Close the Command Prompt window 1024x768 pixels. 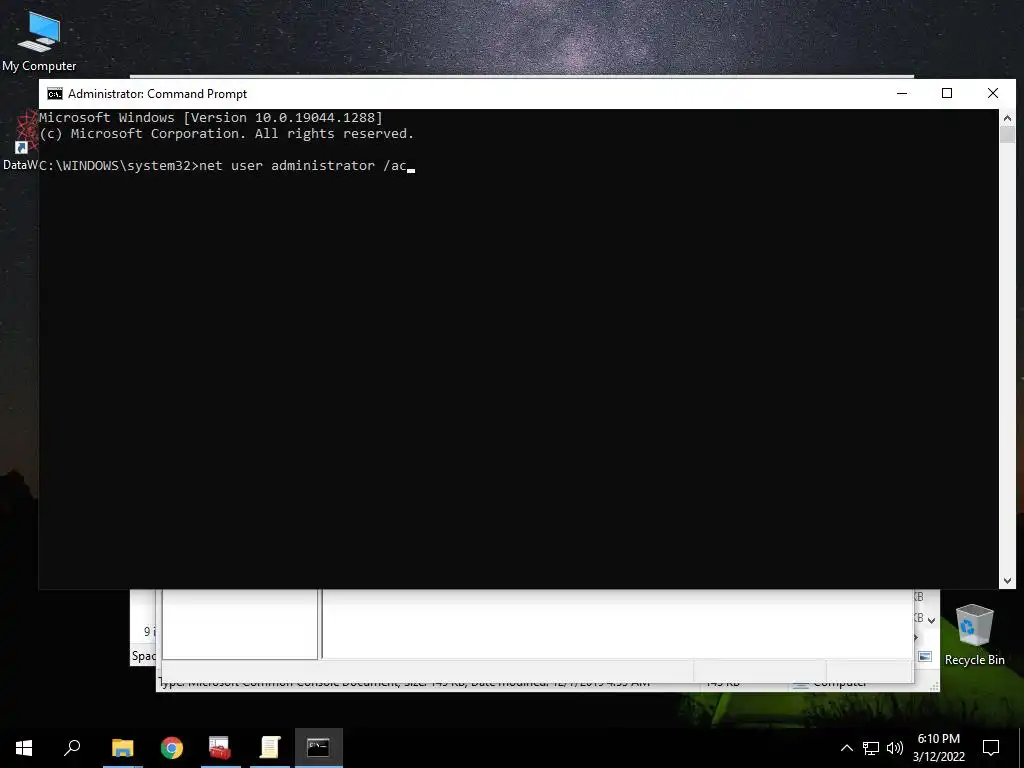click(x=993, y=93)
